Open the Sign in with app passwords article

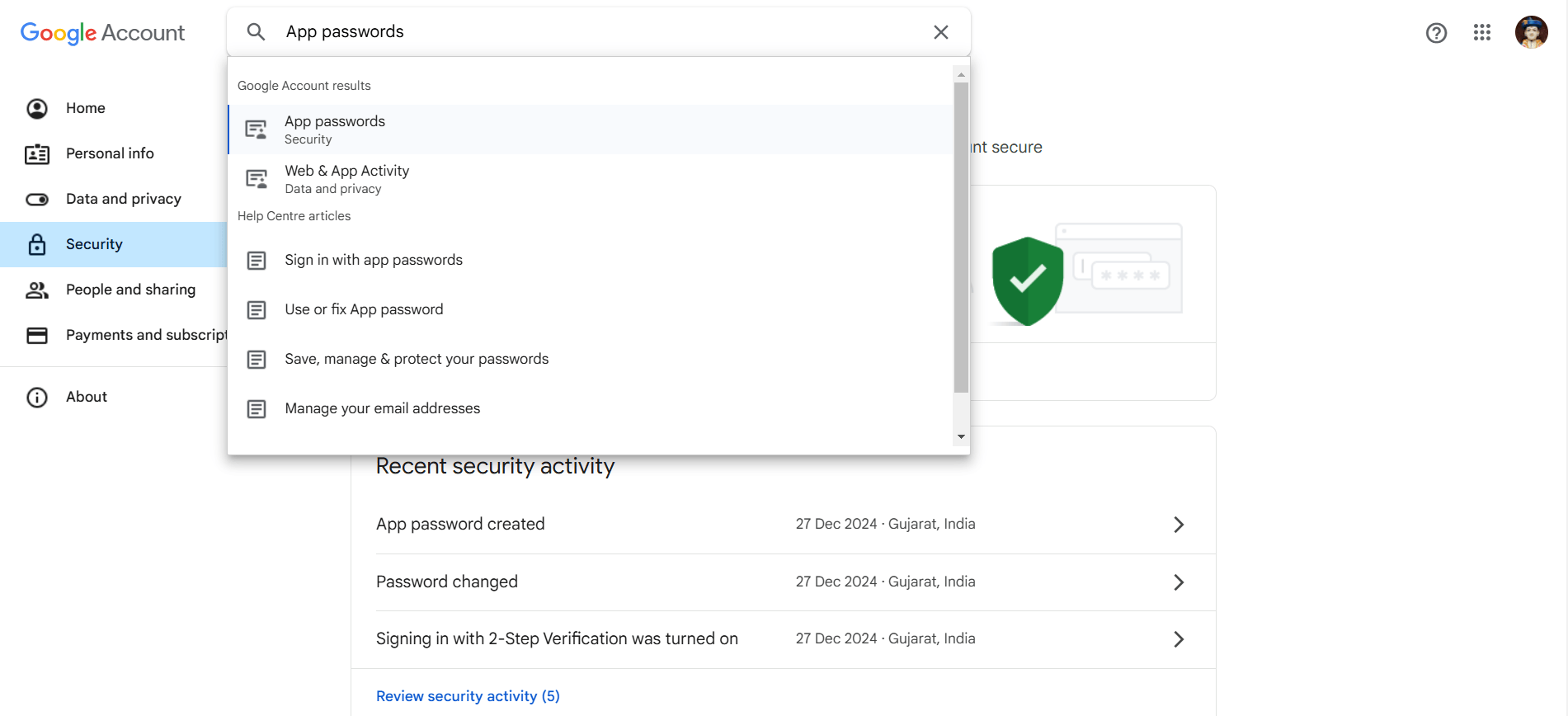[374, 260]
